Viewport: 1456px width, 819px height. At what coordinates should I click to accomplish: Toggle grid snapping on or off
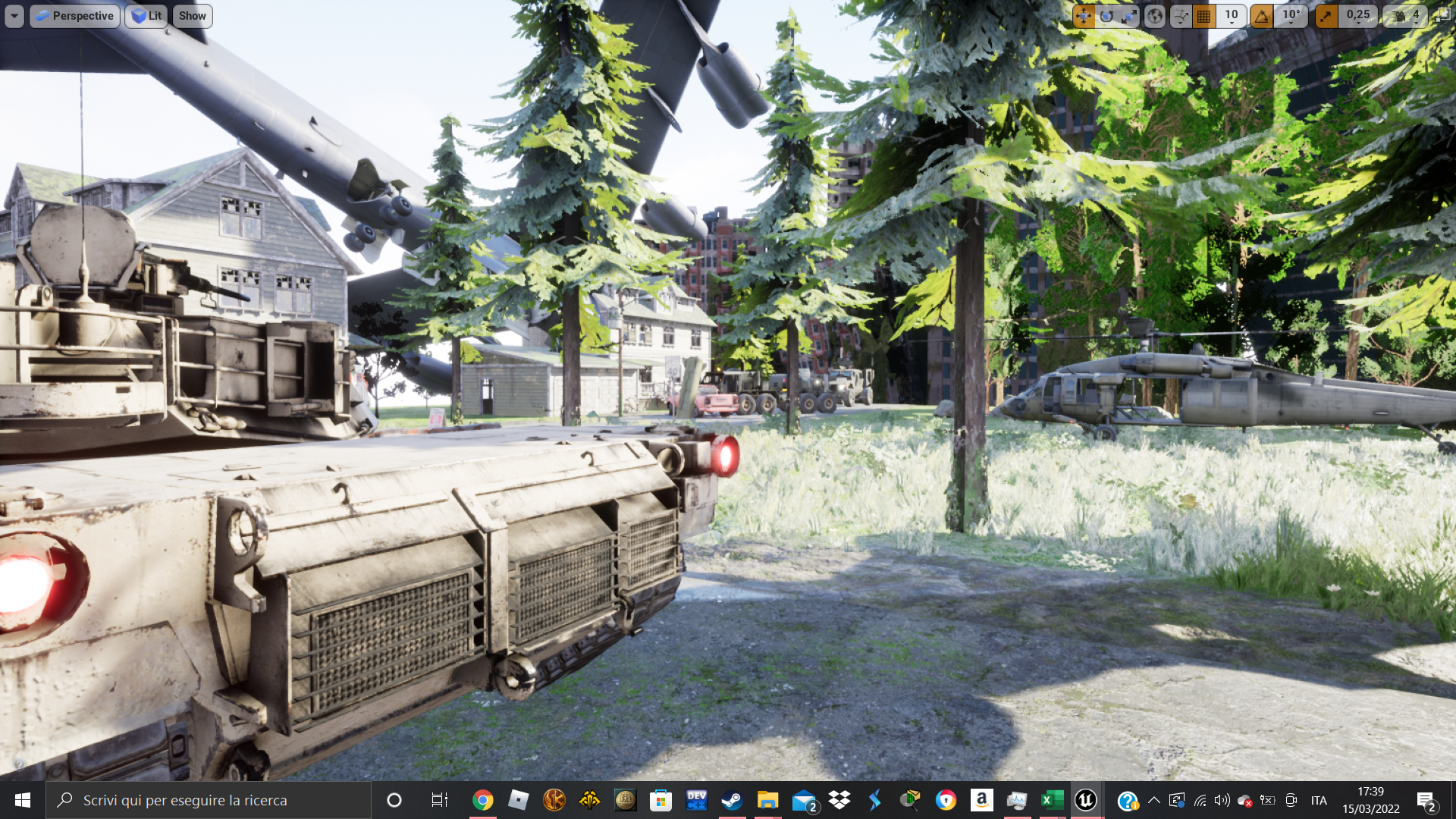pyautogui.click(x=1204, y=16)
